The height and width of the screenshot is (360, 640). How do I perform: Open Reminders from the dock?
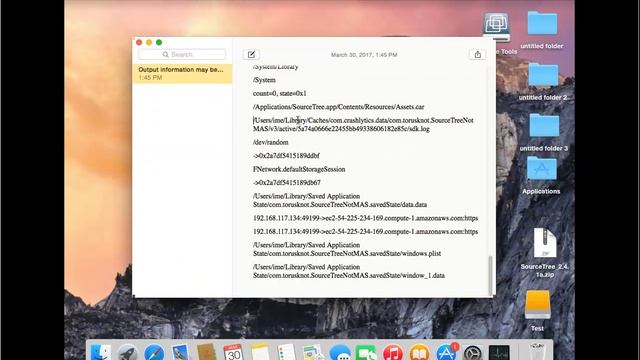(286, 353)
